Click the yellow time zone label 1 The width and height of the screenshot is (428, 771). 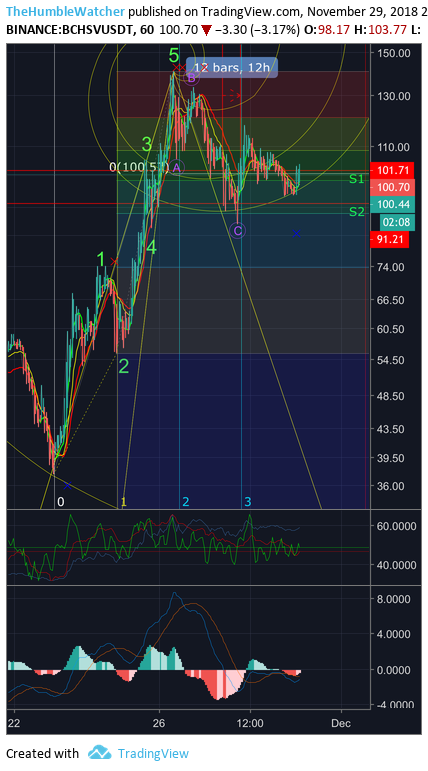pyautogui.click(x=123, y=502)
